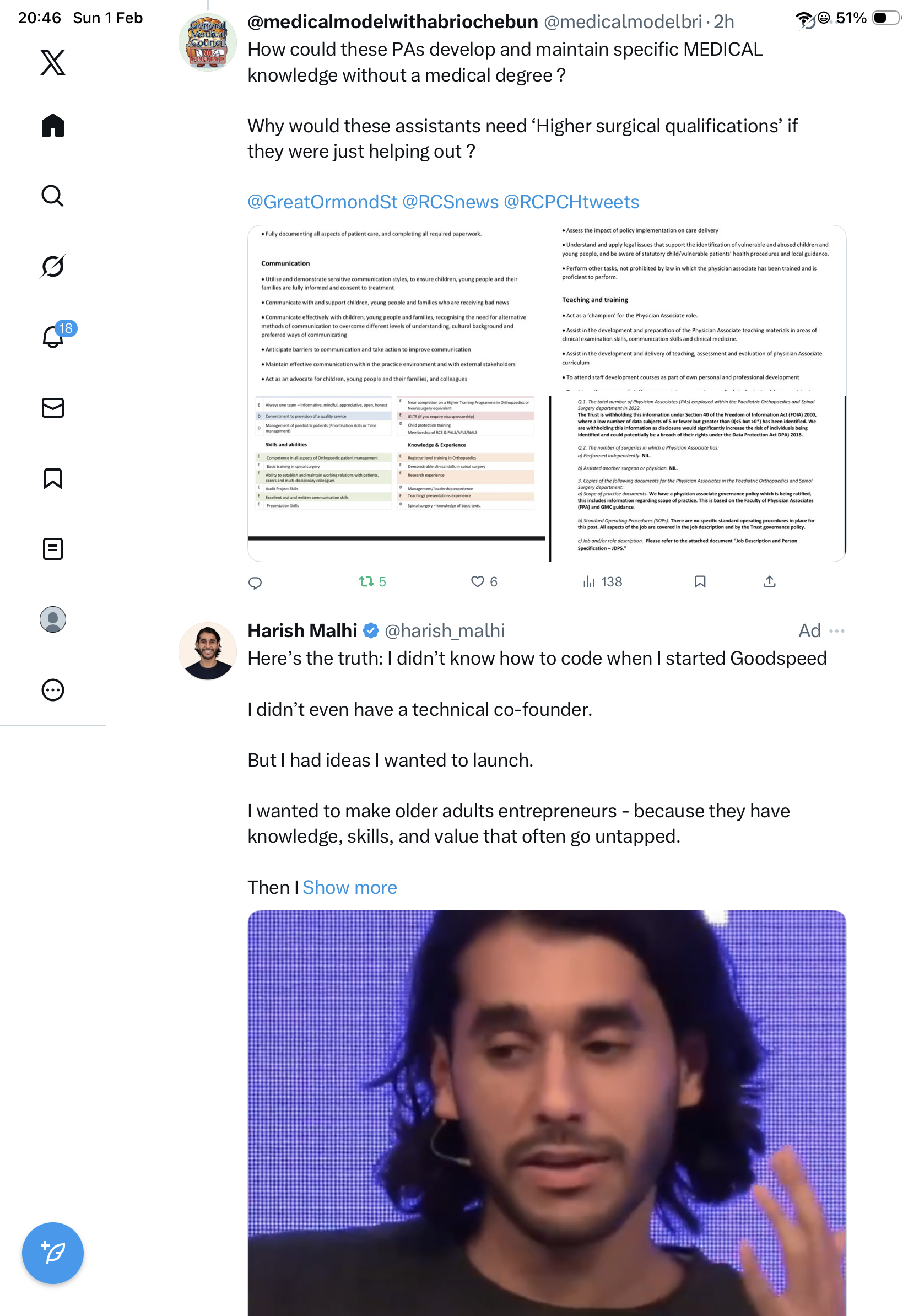This screenshot has width=919, height=1316.
Task: Open share options on the tweet
Action: point(770,582)
